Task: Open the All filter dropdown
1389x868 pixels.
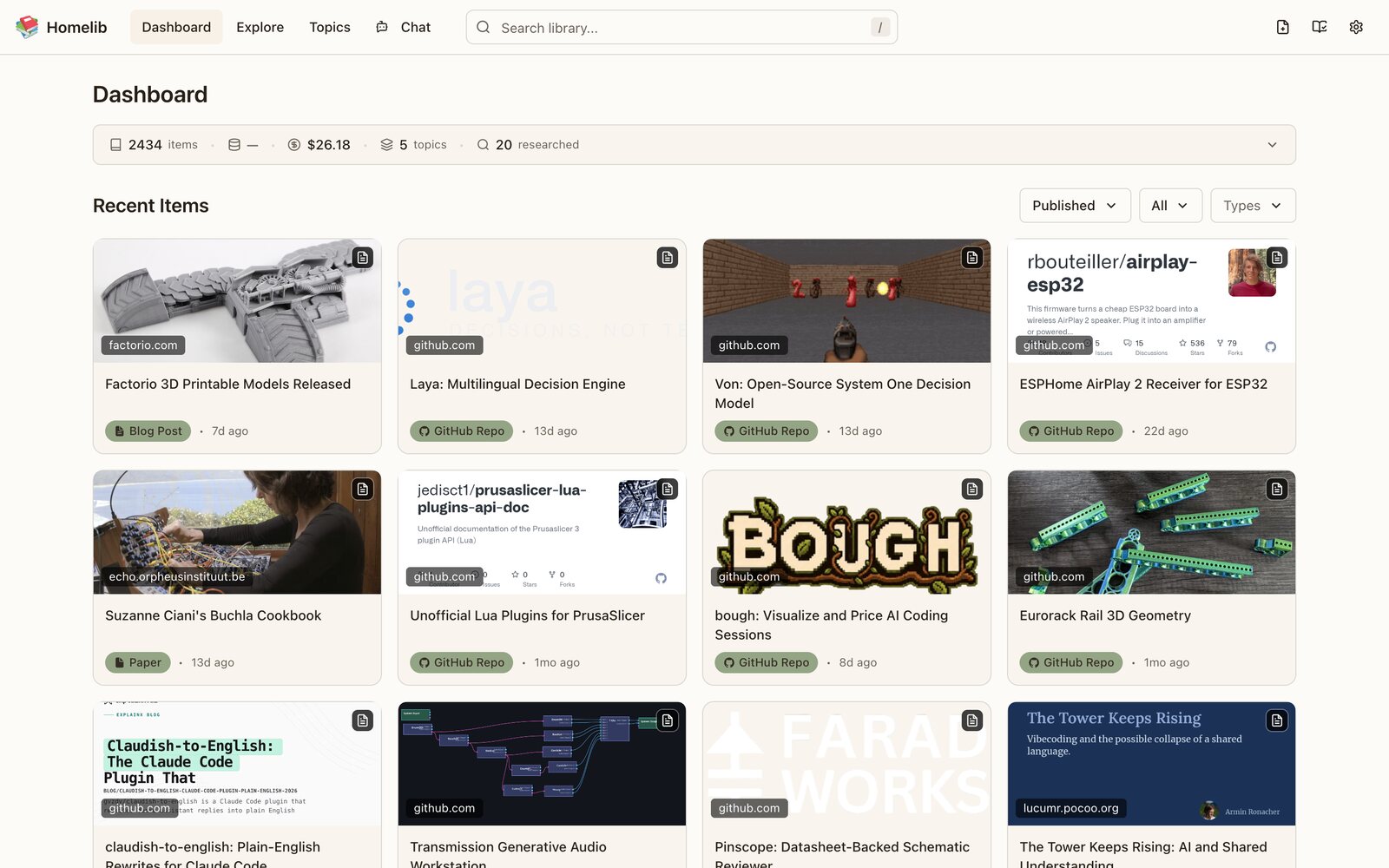Action: pos(1170,206)
